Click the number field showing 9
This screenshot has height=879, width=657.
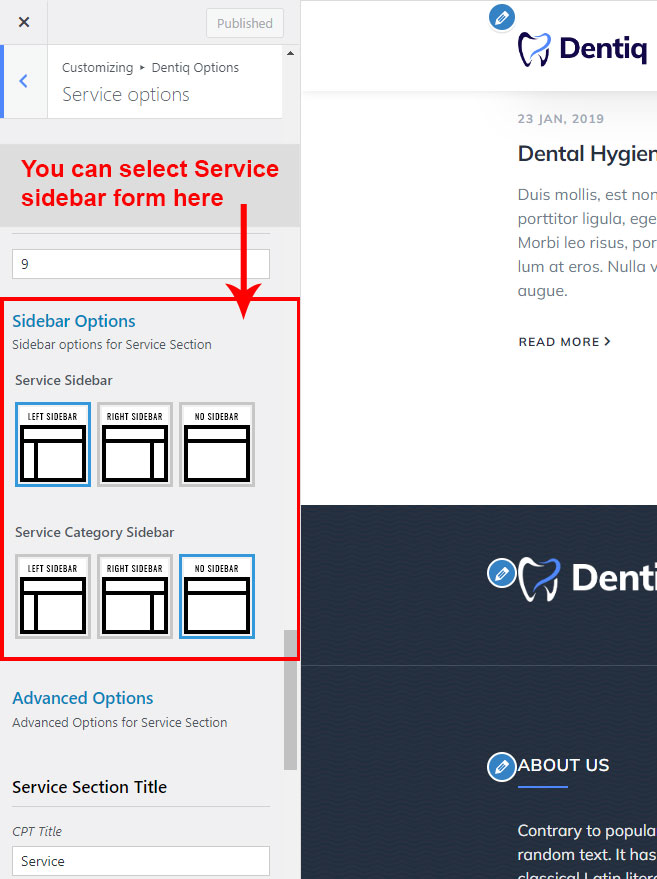(x=141, y=264)
